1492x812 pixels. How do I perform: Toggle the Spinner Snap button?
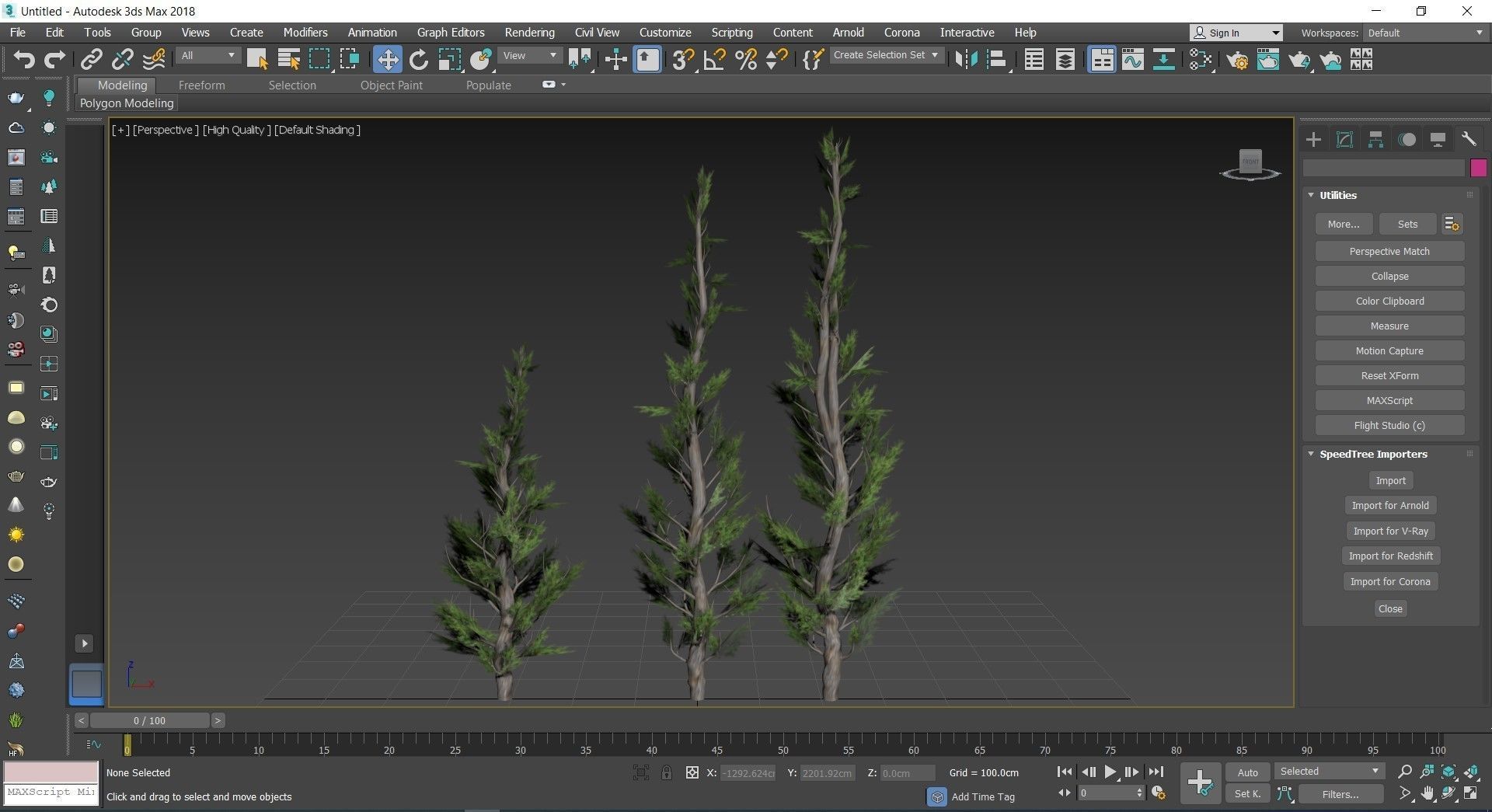click(x=776, y=59)
